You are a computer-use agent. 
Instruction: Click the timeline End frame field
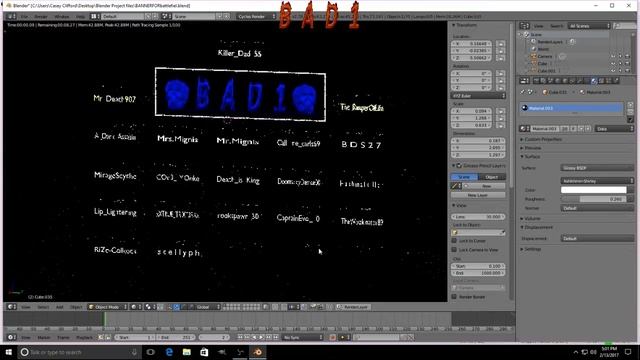pos(176,337)
